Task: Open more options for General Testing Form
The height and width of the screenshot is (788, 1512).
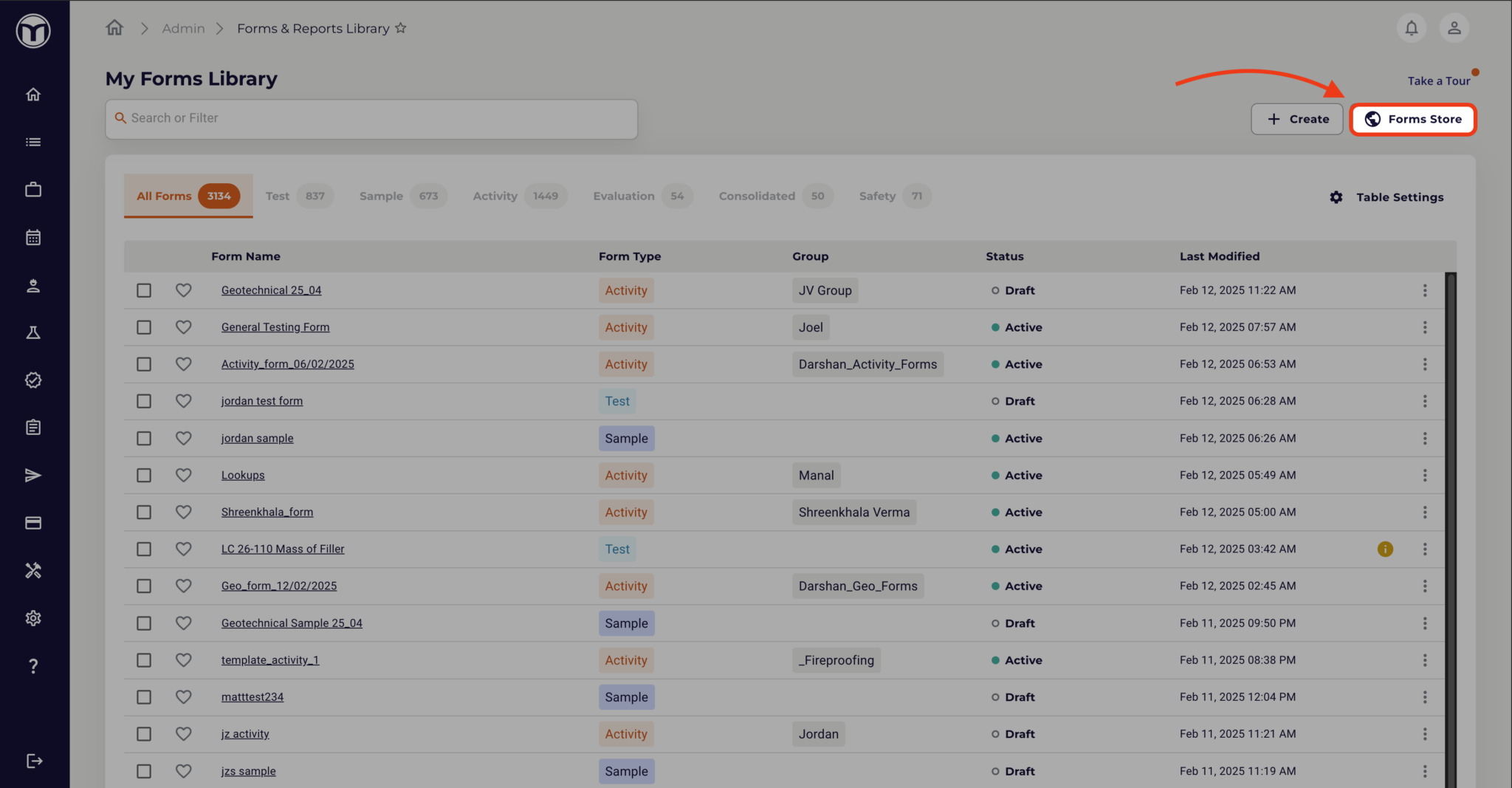Action: [x=1424, y=327]
